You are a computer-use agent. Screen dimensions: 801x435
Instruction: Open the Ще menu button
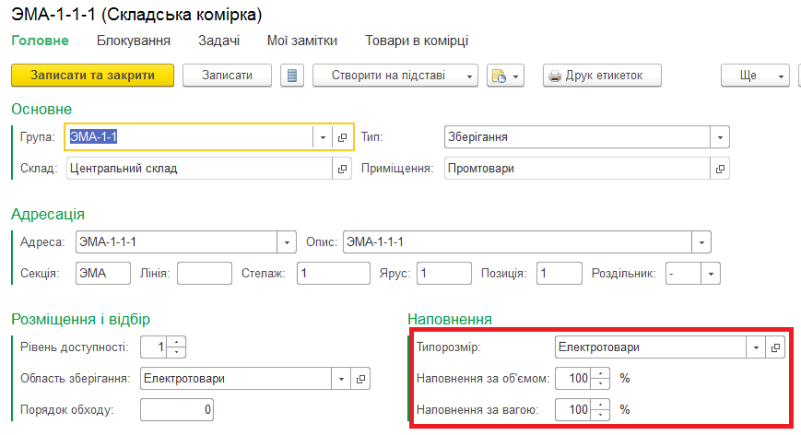pyautogui.click(x=755, y=76)
